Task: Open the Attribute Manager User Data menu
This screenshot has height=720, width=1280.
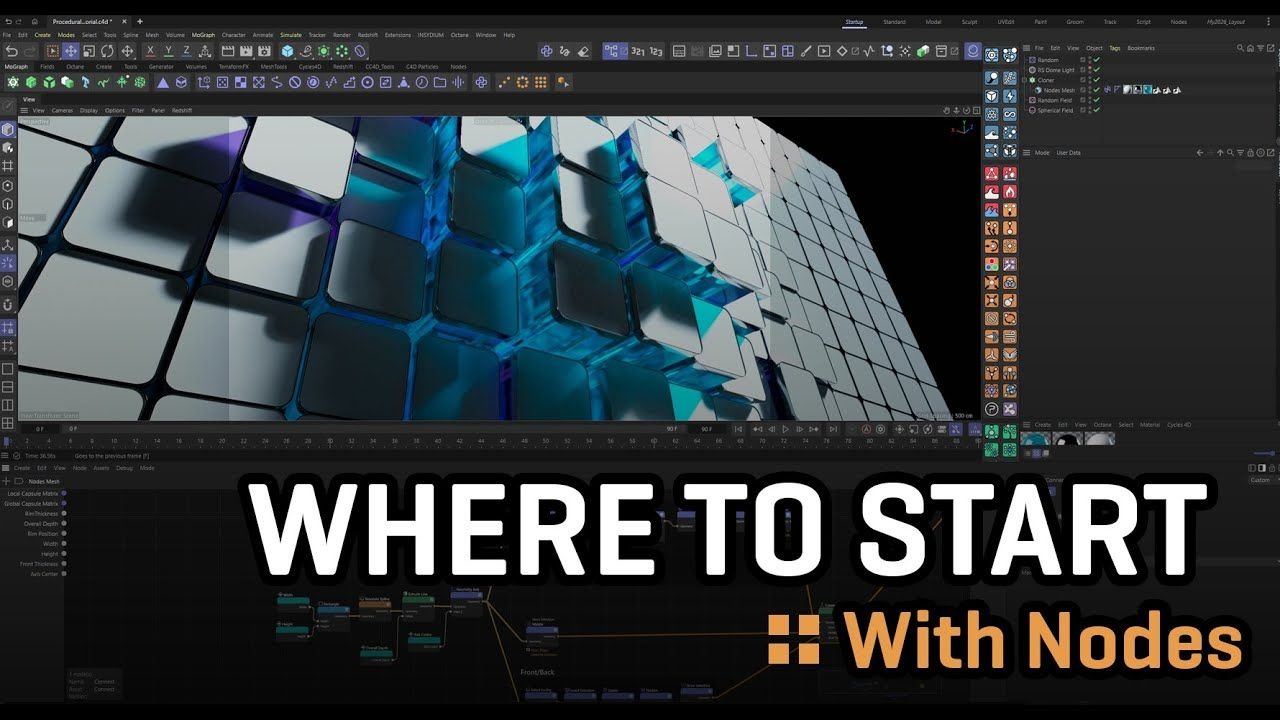Action: coord(1068,153)
